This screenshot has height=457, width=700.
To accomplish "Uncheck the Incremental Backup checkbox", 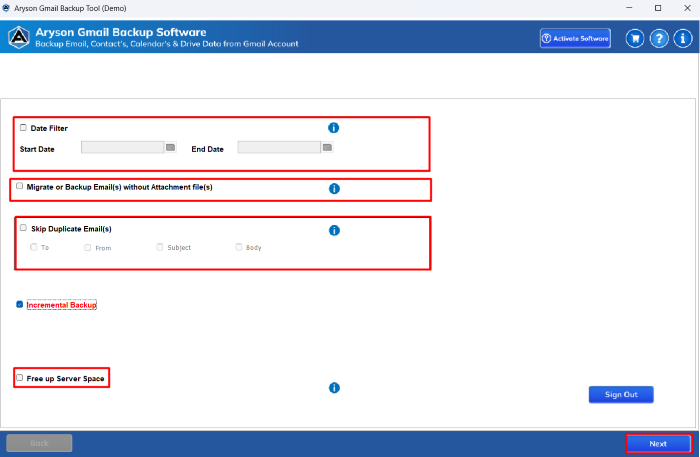I will click(x=20, y=304).
